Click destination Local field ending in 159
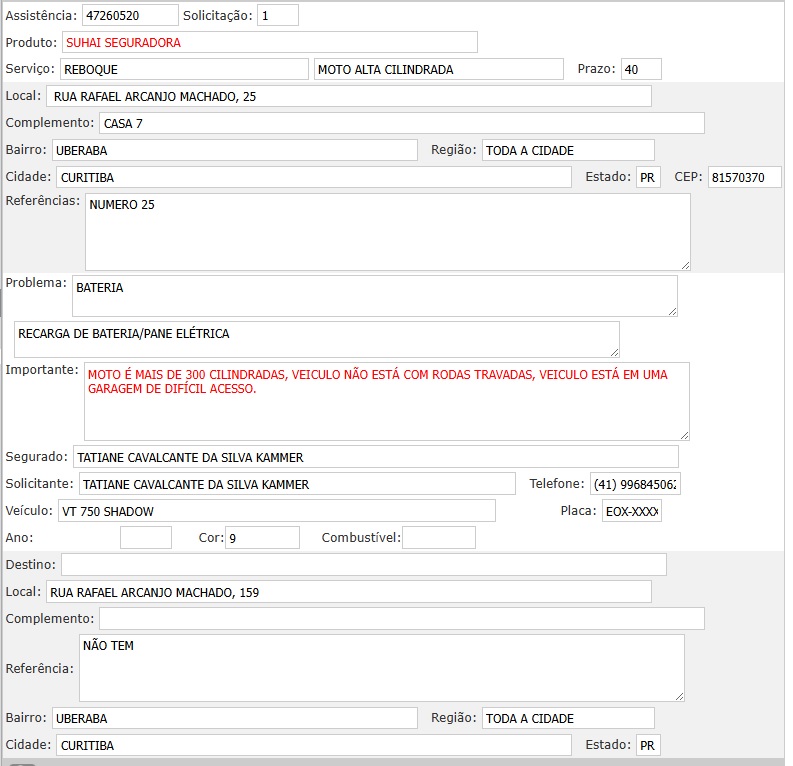793x766 pixels. point(349,592)
